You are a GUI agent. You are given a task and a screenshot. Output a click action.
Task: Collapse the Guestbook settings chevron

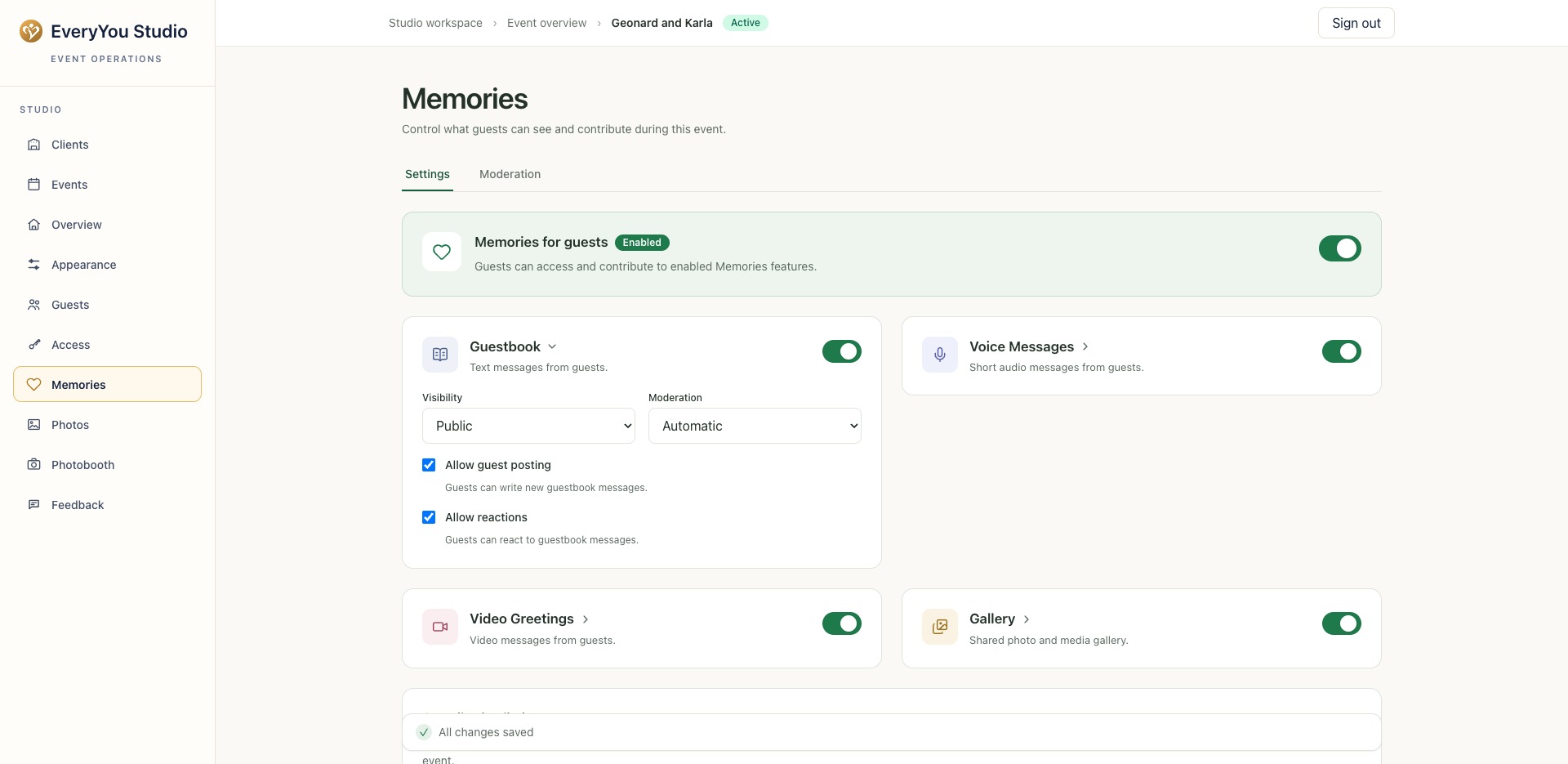click(x=552, y=346)
